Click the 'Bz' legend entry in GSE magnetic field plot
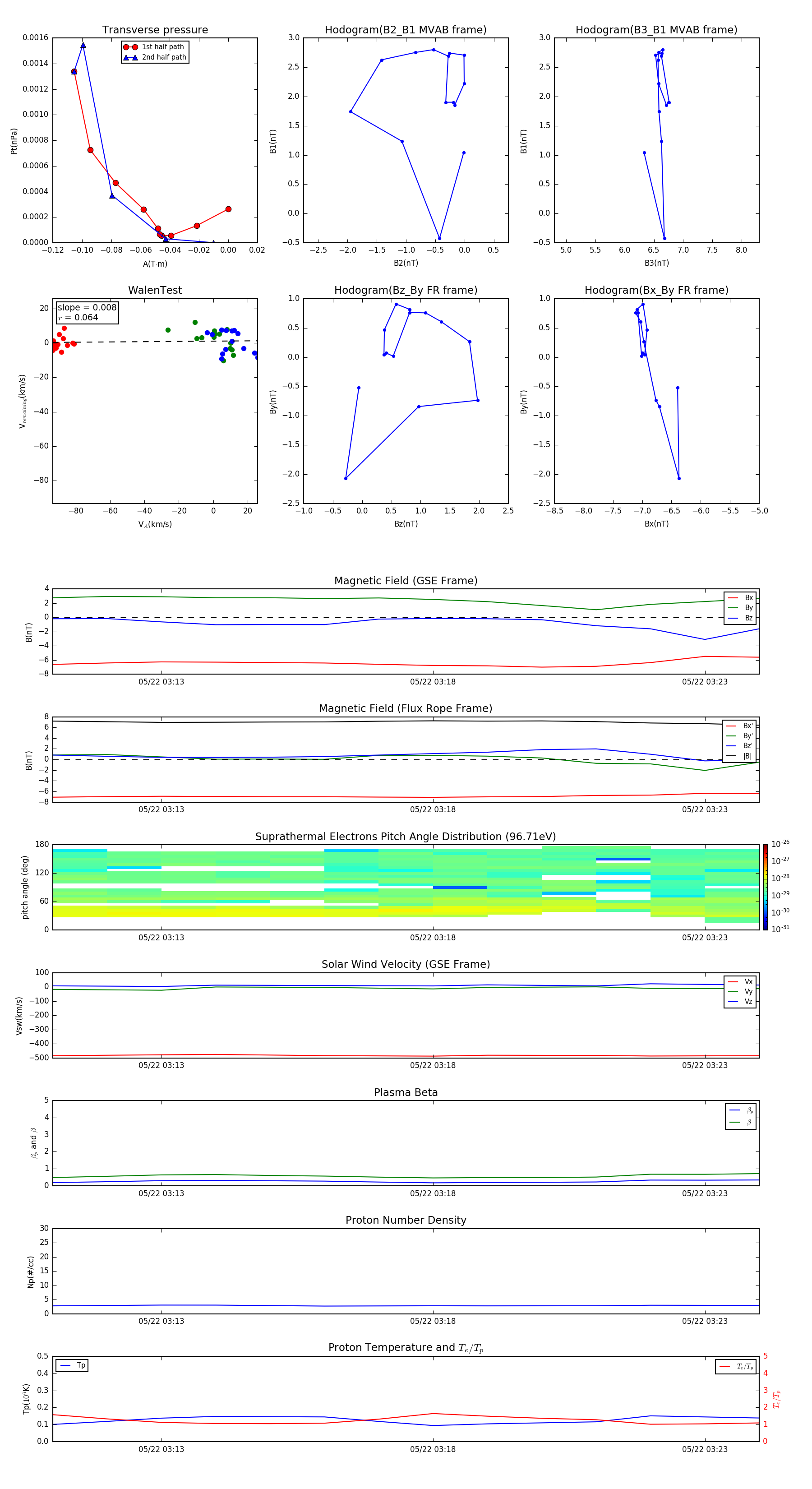This screenshot has width=812, height=1489. click(740, 618)
